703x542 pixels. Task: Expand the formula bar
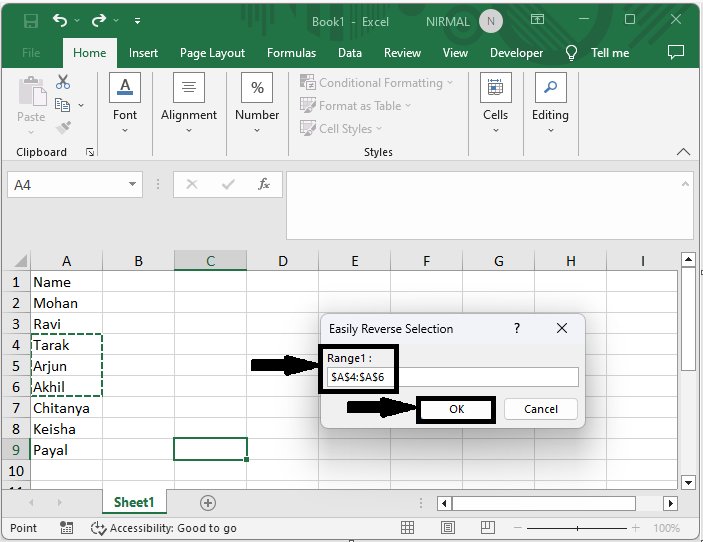pyautogui.click(x=685, y=184)
